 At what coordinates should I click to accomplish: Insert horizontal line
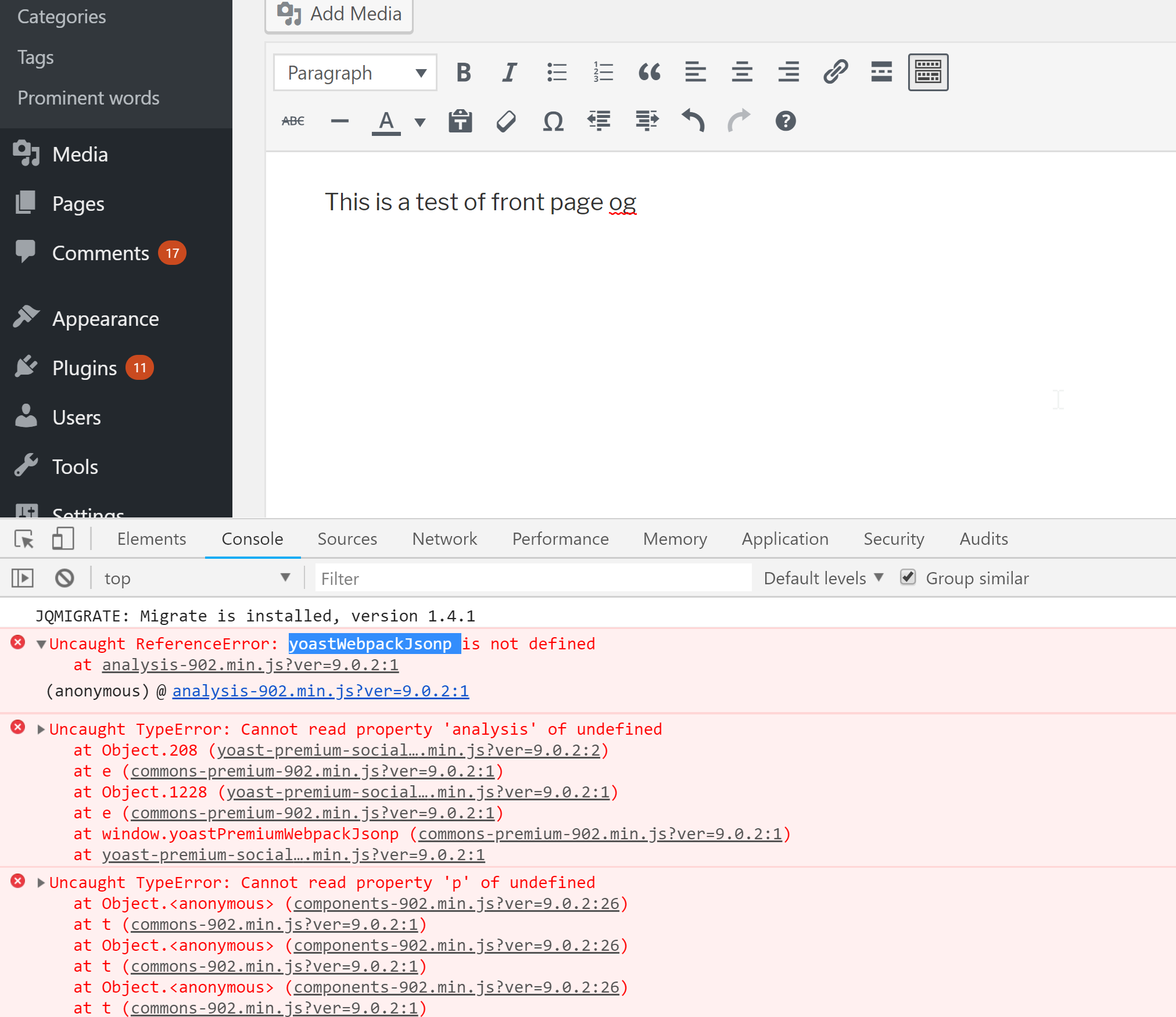(x=339, y=121)
